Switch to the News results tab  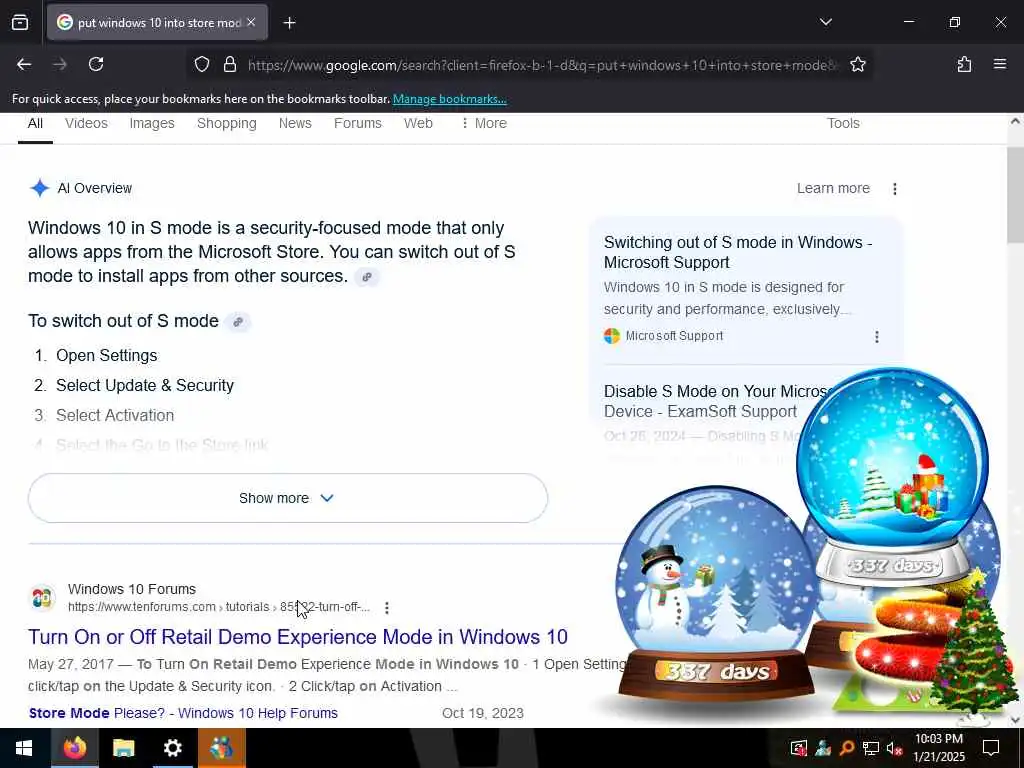(295, 123)
